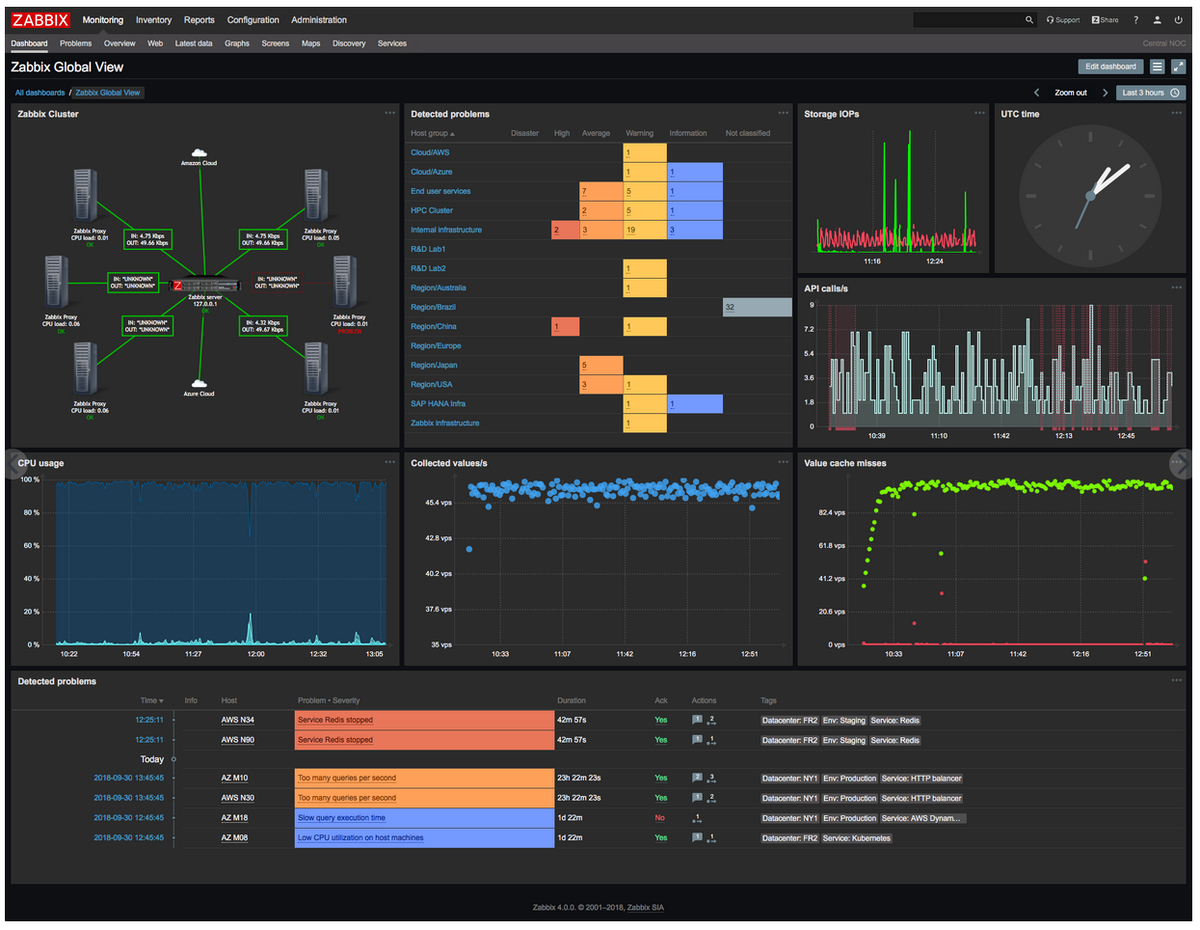This screenshot has height=930, width=1200.
Task: Open the Last 3 hours time selector
Action: [1150, 93]
